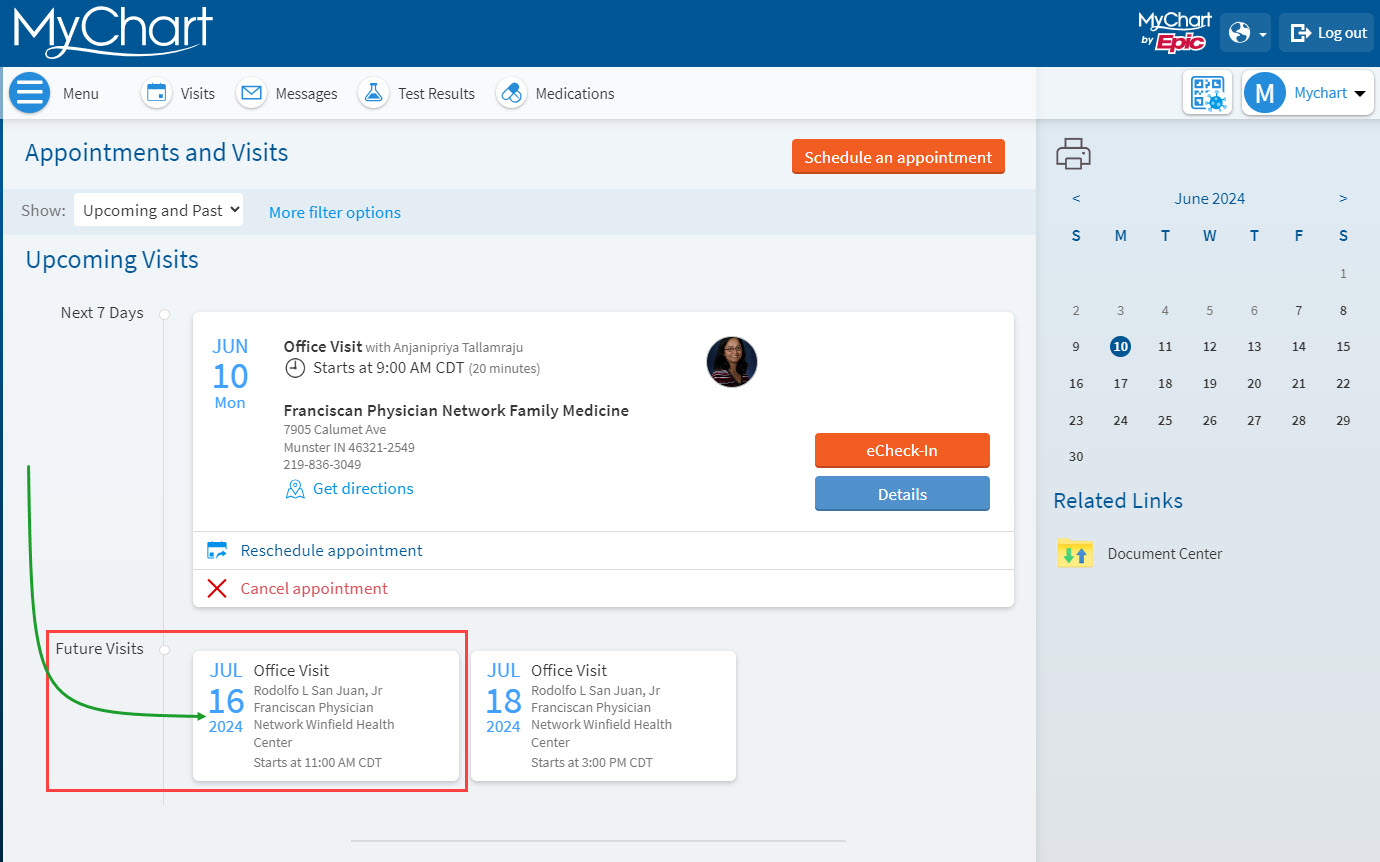Click the MyChart by Epic logo
Screen dimensions: 1380x862
(x=1175, y=32)
